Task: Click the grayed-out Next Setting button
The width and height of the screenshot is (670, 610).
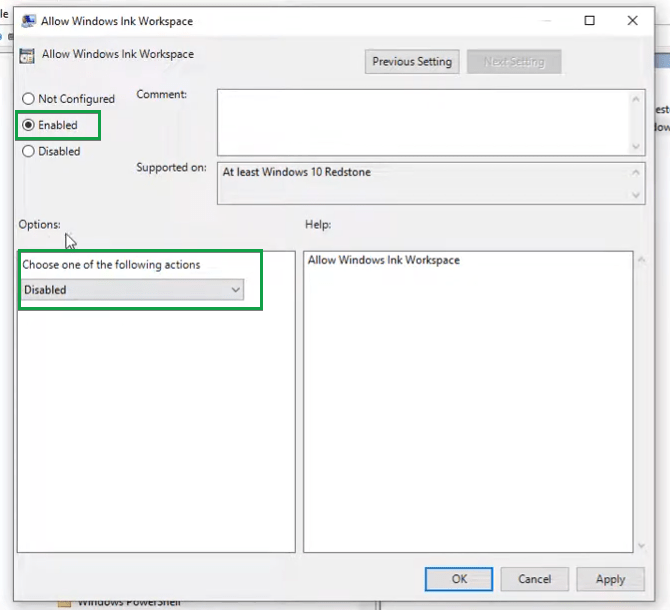Action: click(x=514, y=62)
